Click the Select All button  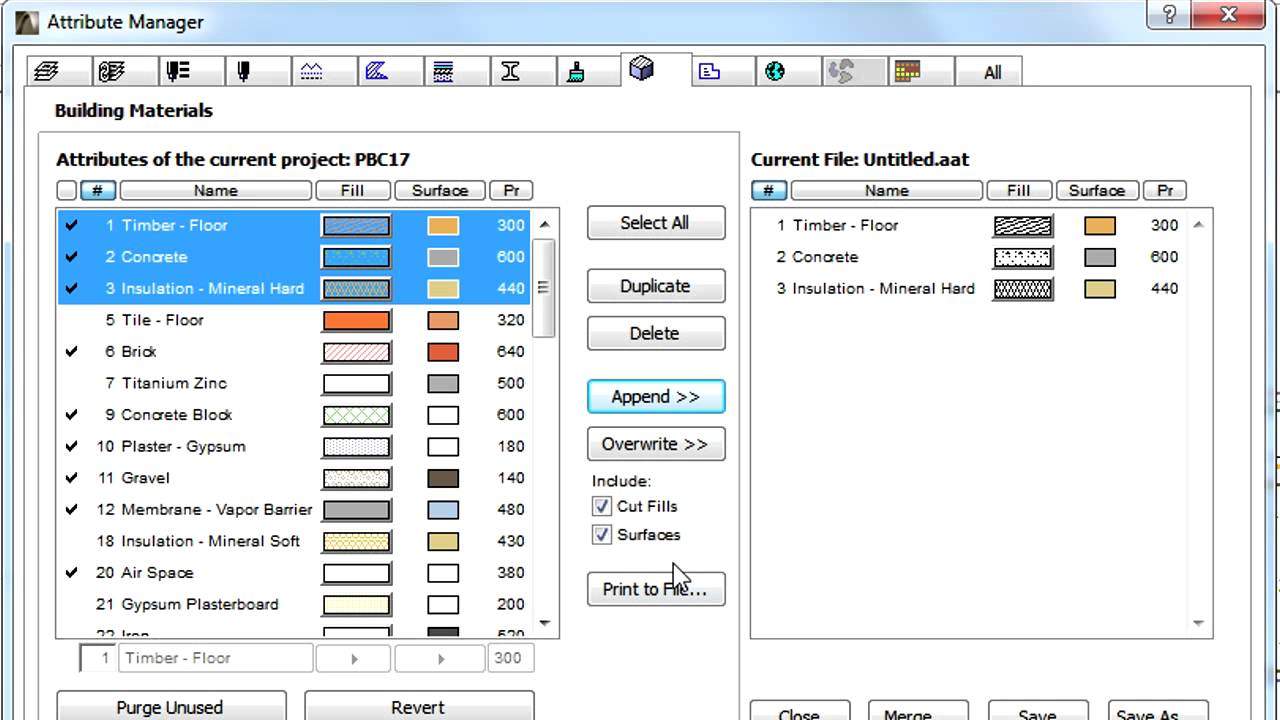coord(655,223)
